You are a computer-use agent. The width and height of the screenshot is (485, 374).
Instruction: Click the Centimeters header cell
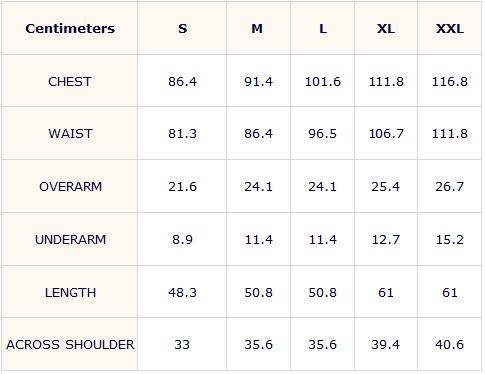click(70, 29)
